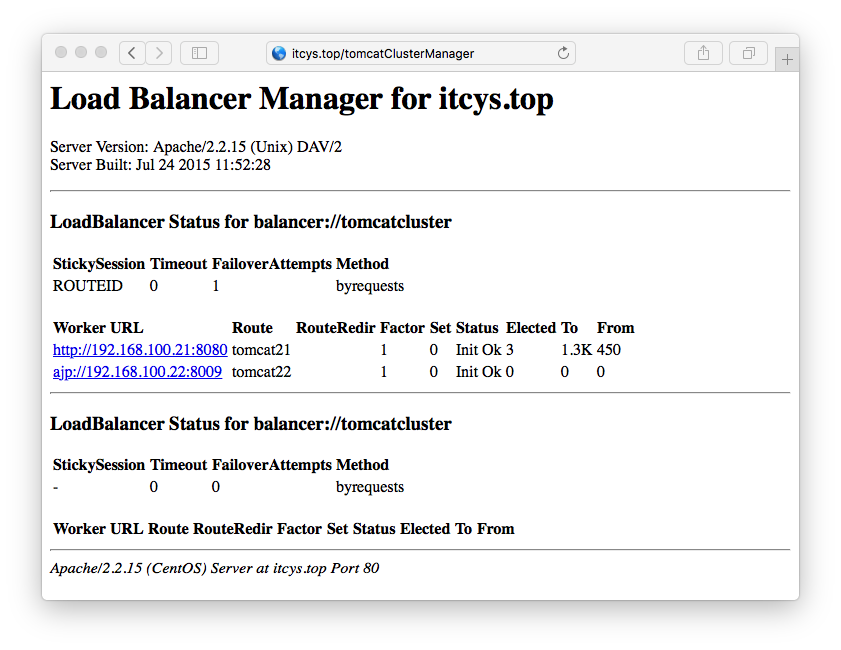
Task: Click the "1.3K" To value
Action: 577,350
